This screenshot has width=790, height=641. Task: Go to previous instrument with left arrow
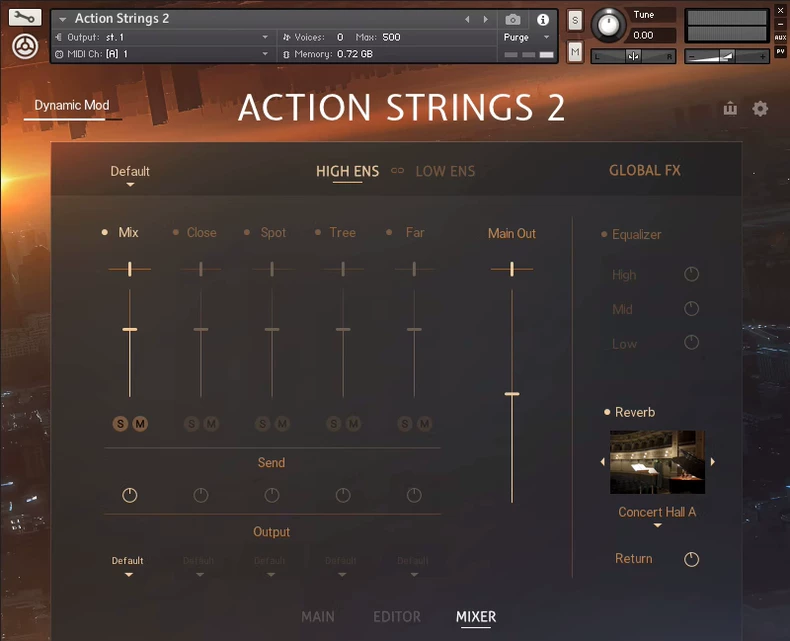pyautogui.click(x=467, y=19)
